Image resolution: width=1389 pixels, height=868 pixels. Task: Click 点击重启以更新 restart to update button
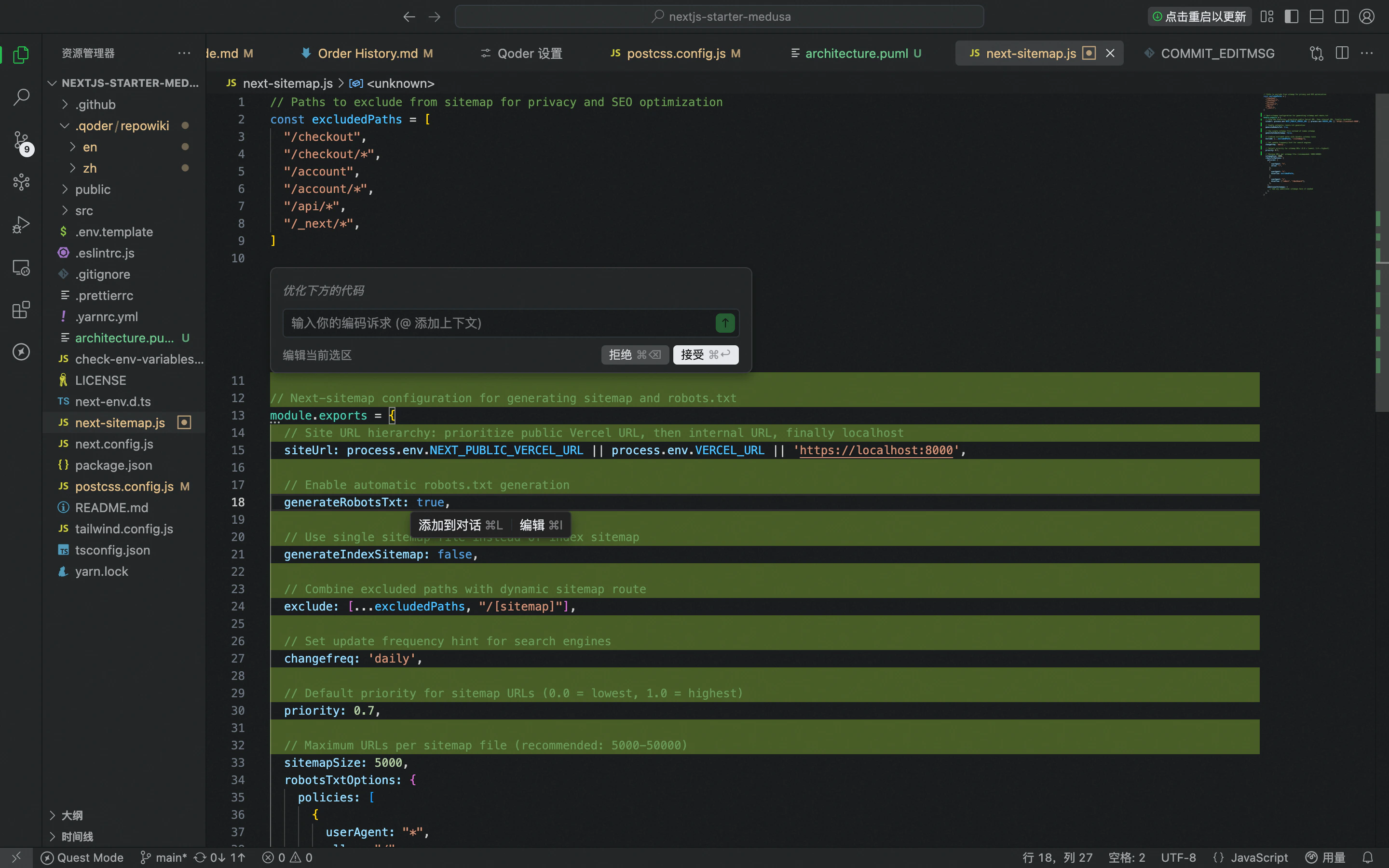1199,17
